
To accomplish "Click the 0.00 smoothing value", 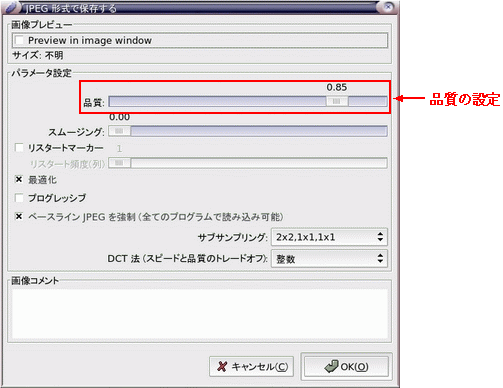I will (x=120, y=117).
